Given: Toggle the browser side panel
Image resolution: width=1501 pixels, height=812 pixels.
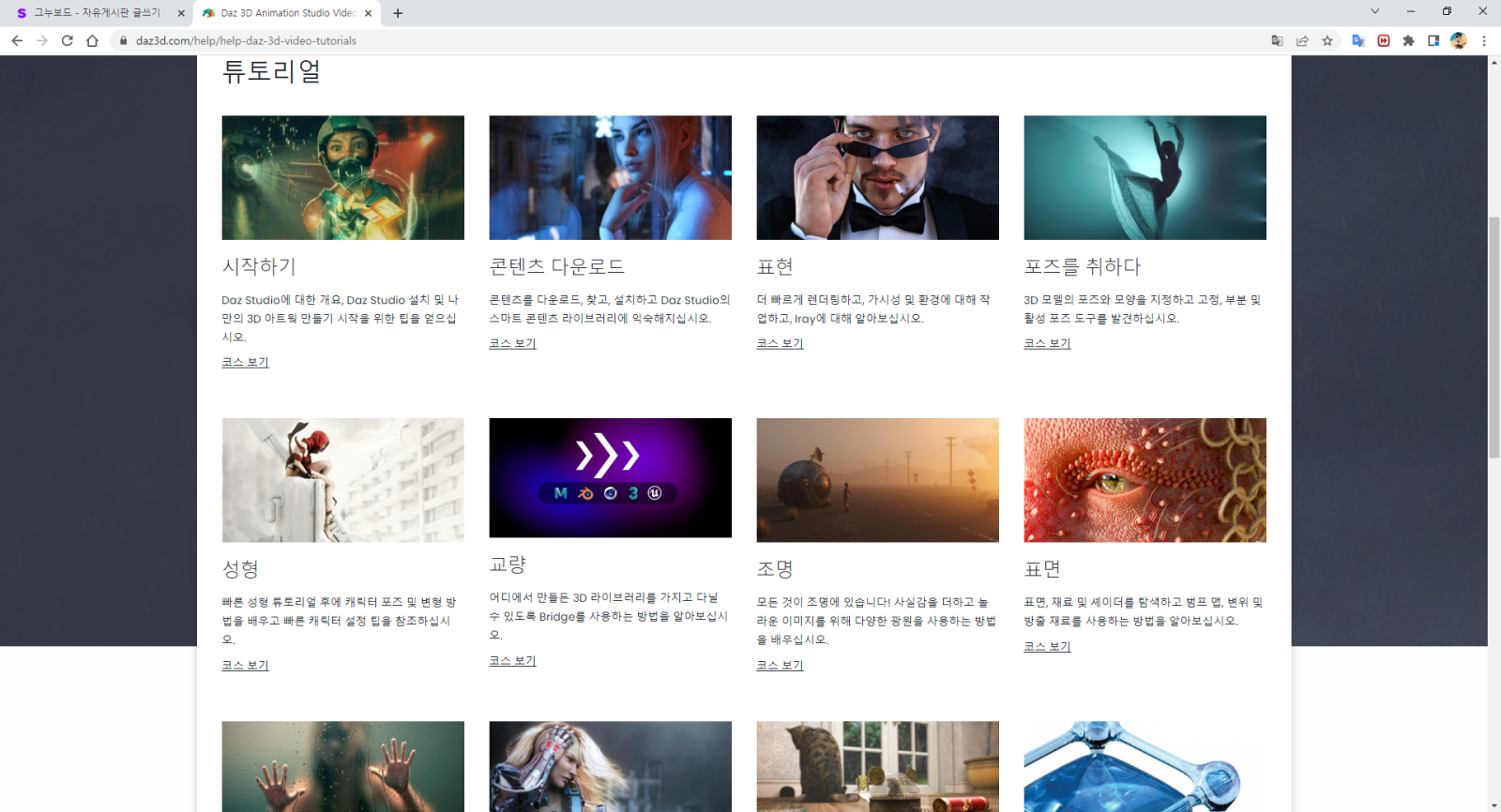Looking at the screenshot, I should click(1433, 40).
